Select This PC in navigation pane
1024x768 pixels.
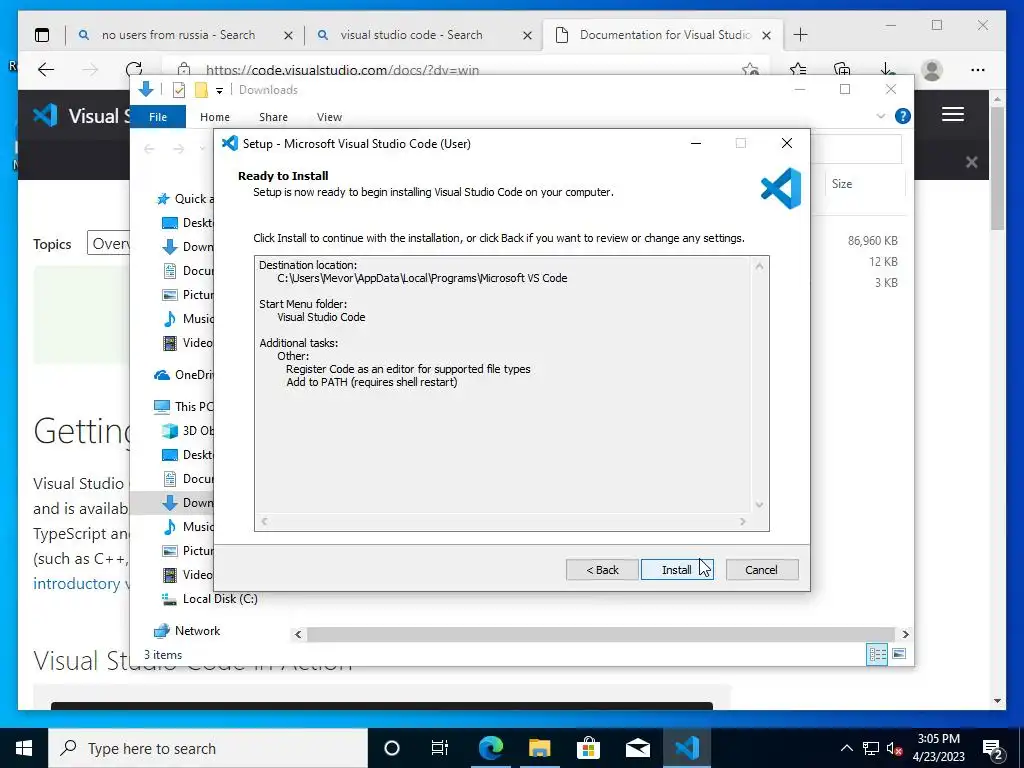pos(184,406)
